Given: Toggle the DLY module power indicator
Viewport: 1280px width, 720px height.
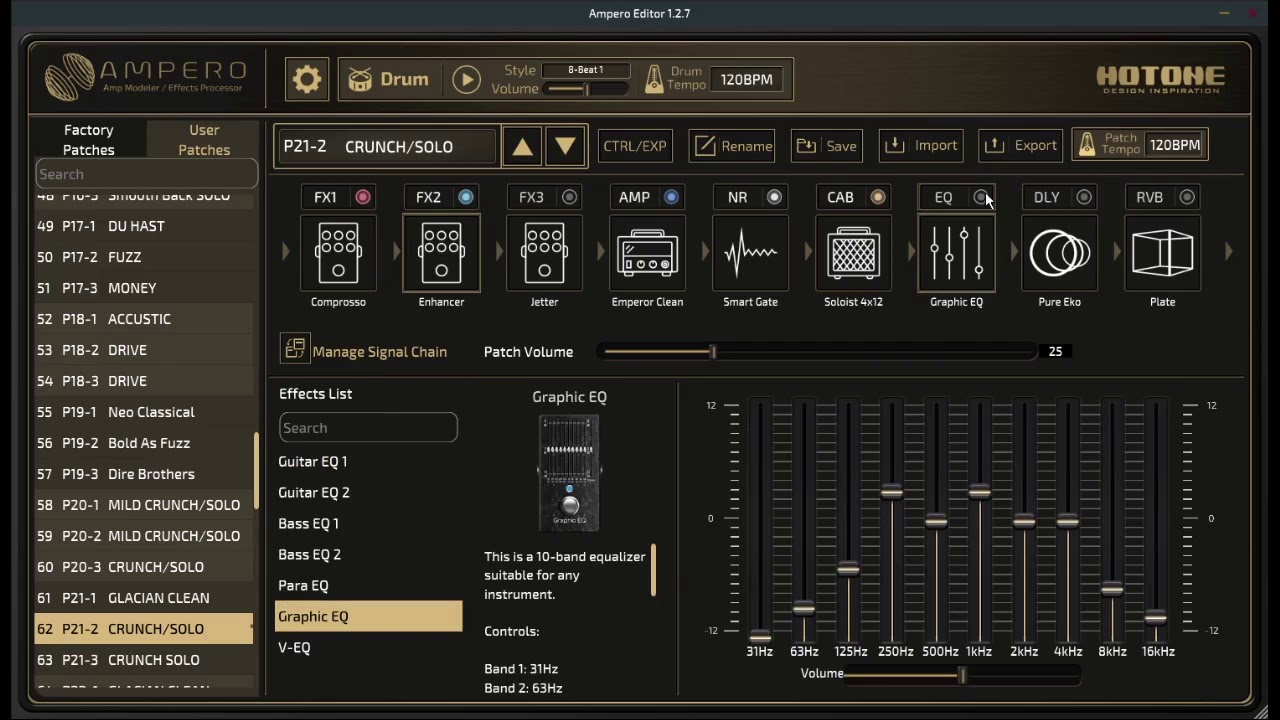Looking at the screenshot, I should (x=1084, y=197).
